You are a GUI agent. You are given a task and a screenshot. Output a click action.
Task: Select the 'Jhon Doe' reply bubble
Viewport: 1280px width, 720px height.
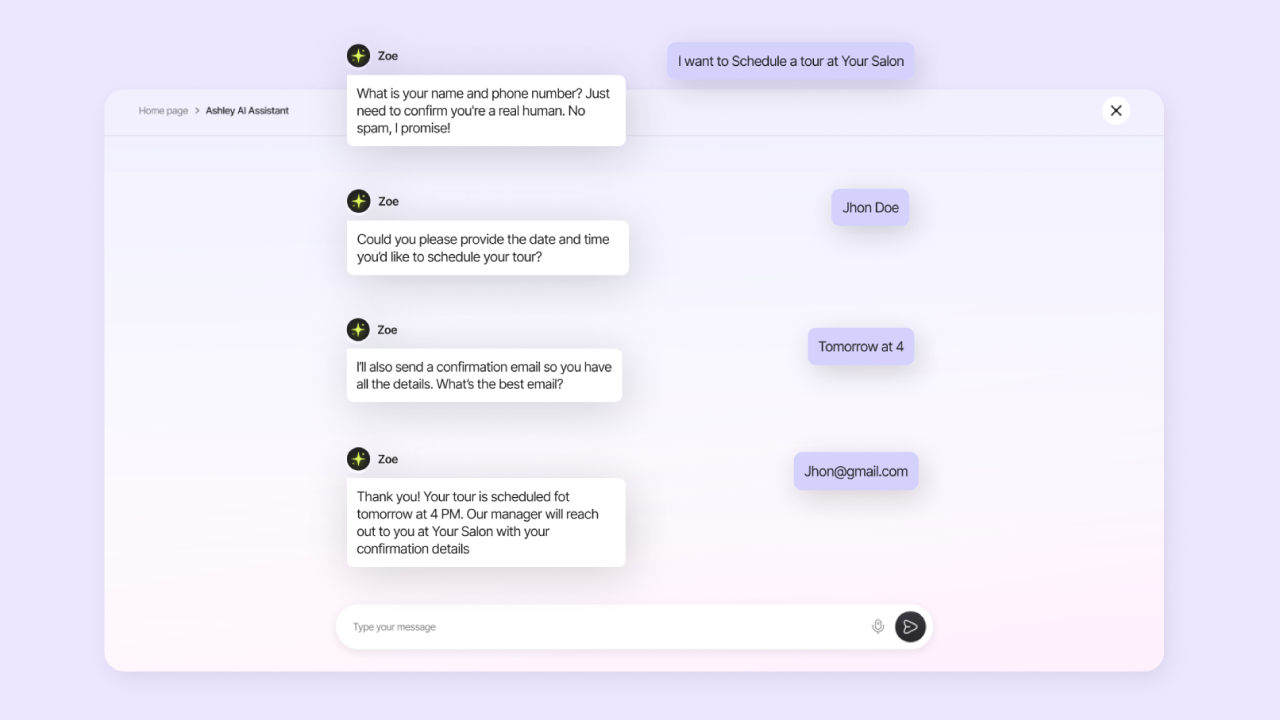tap(870, 208)
